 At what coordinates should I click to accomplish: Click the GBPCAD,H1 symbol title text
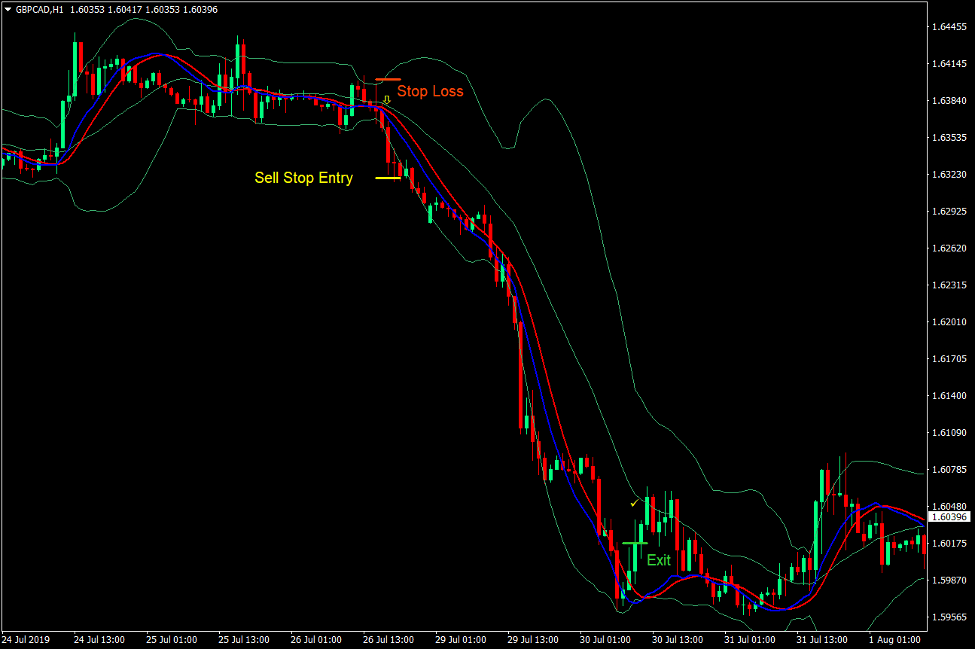(40, 9)
